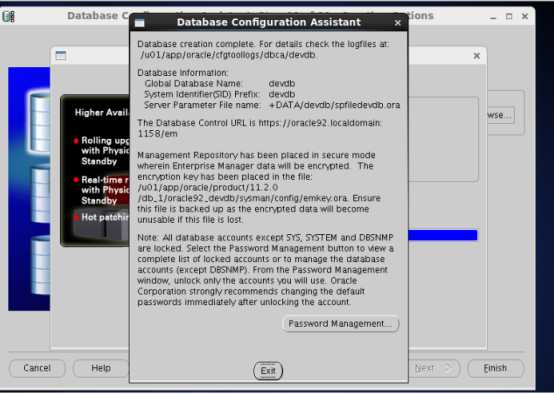
Task: Click the progress window menu icon
Action: tap(61, 55)
